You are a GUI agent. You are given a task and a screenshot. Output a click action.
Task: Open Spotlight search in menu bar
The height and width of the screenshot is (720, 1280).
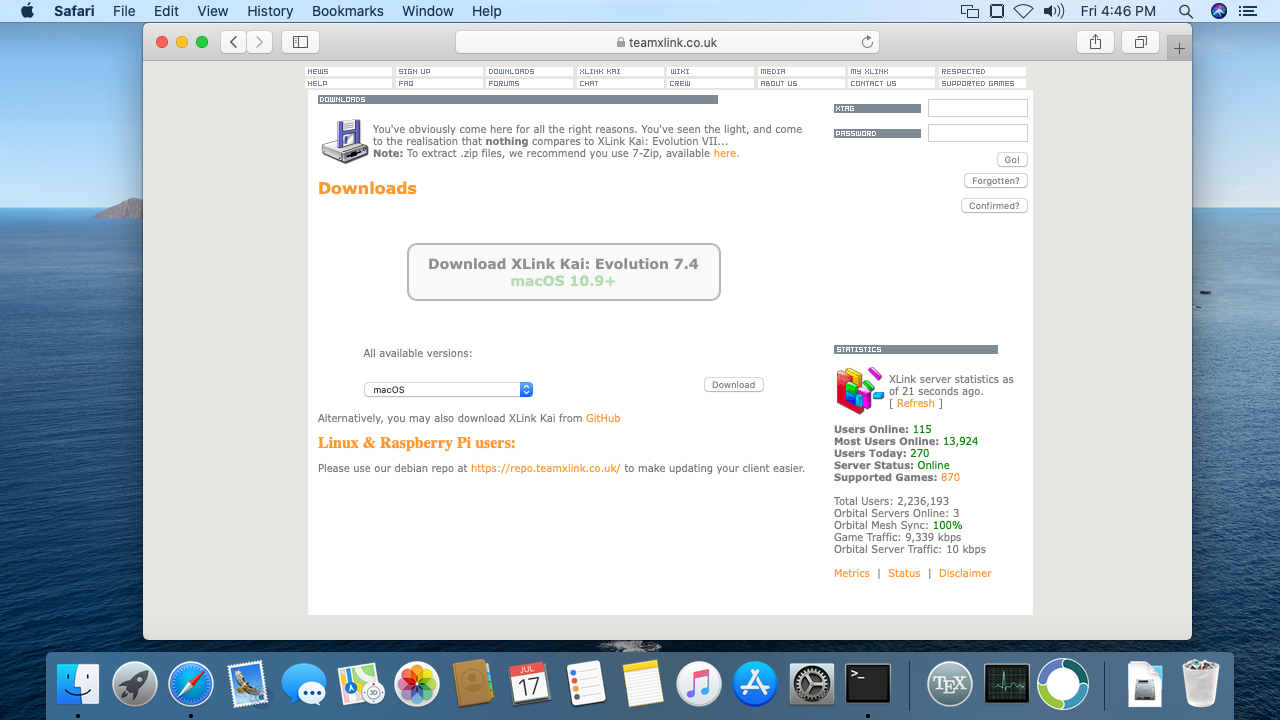(1185, 11)
